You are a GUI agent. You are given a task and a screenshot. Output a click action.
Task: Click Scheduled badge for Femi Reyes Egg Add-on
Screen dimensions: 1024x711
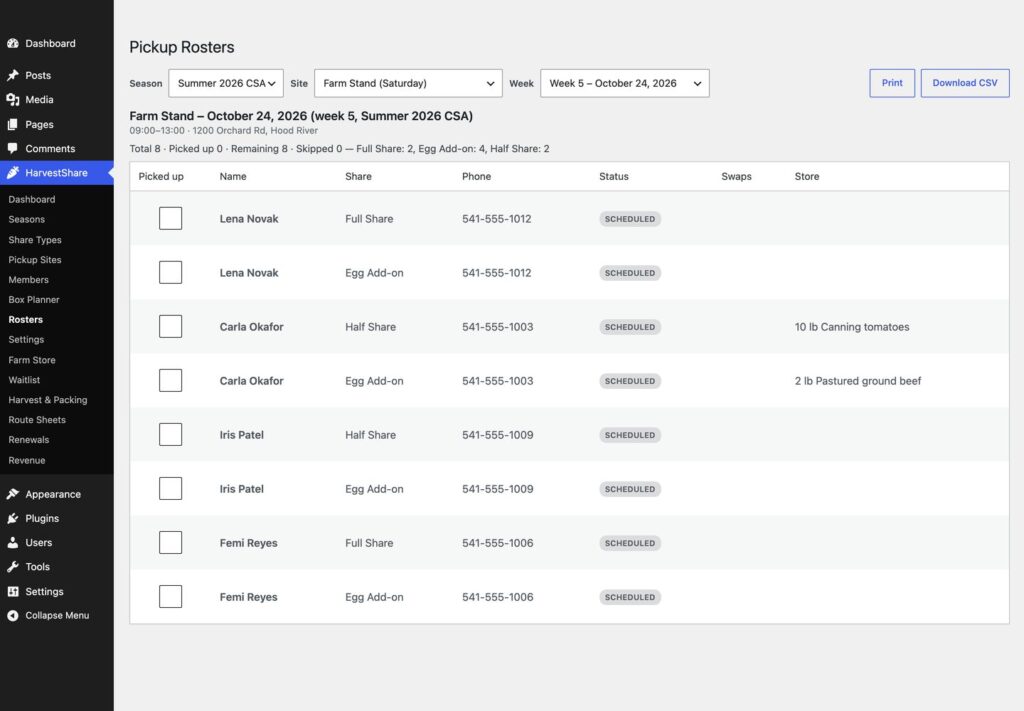point(630,597)
